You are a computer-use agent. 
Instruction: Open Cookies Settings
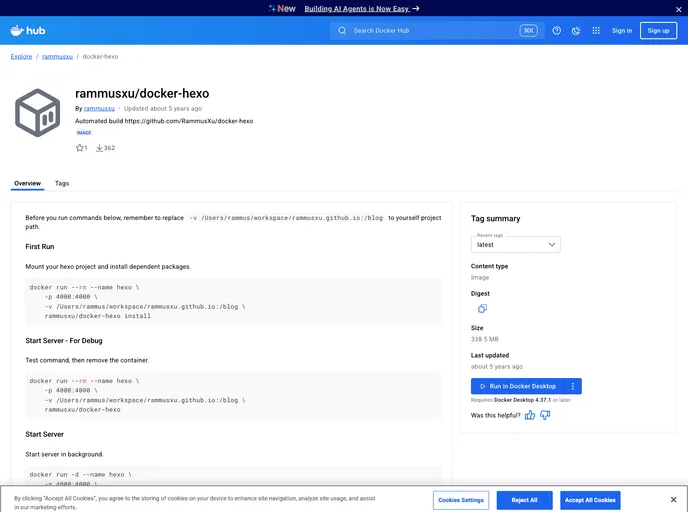coord(461,500)
